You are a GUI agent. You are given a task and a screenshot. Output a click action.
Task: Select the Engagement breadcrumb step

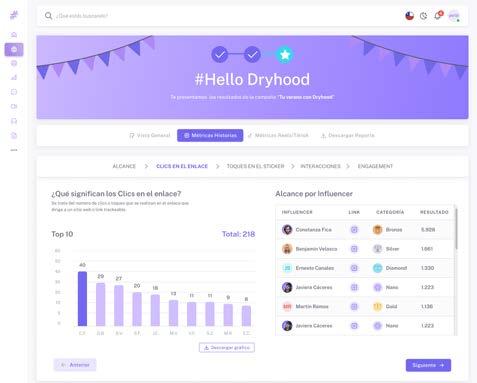[x=375, y=166]
